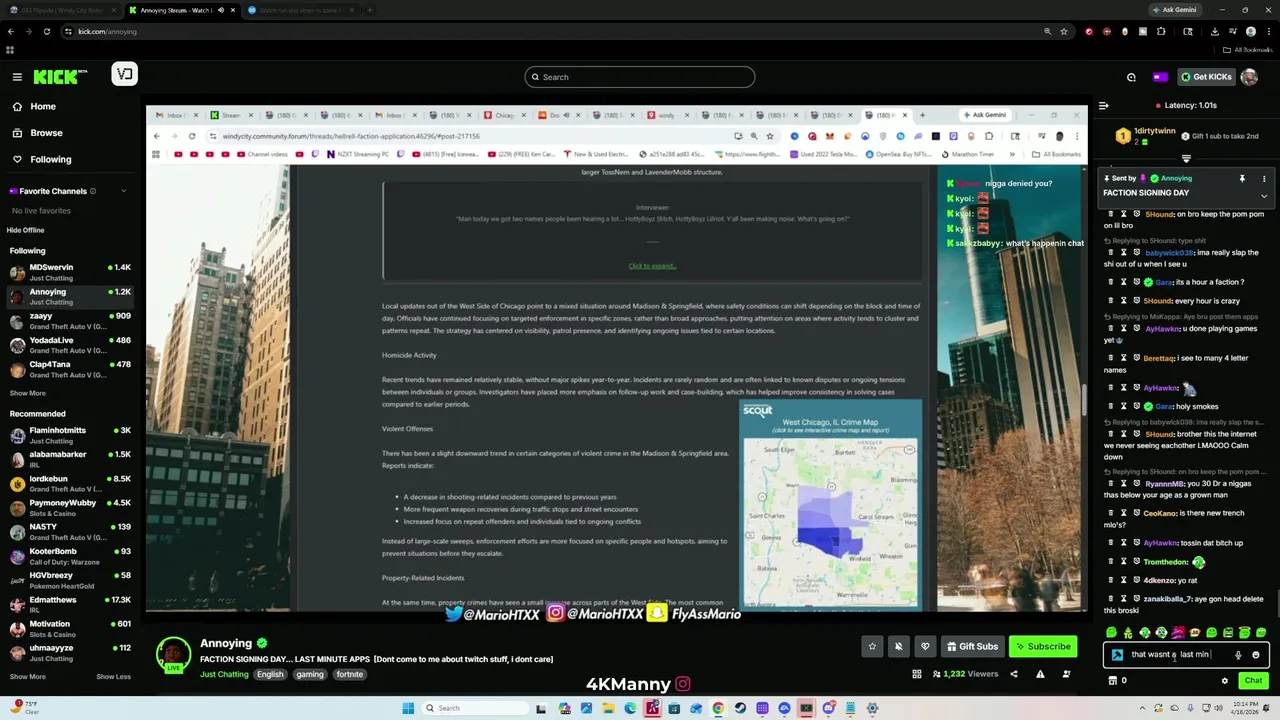Open Chrome from the Windows taskbar

point(718,708)
